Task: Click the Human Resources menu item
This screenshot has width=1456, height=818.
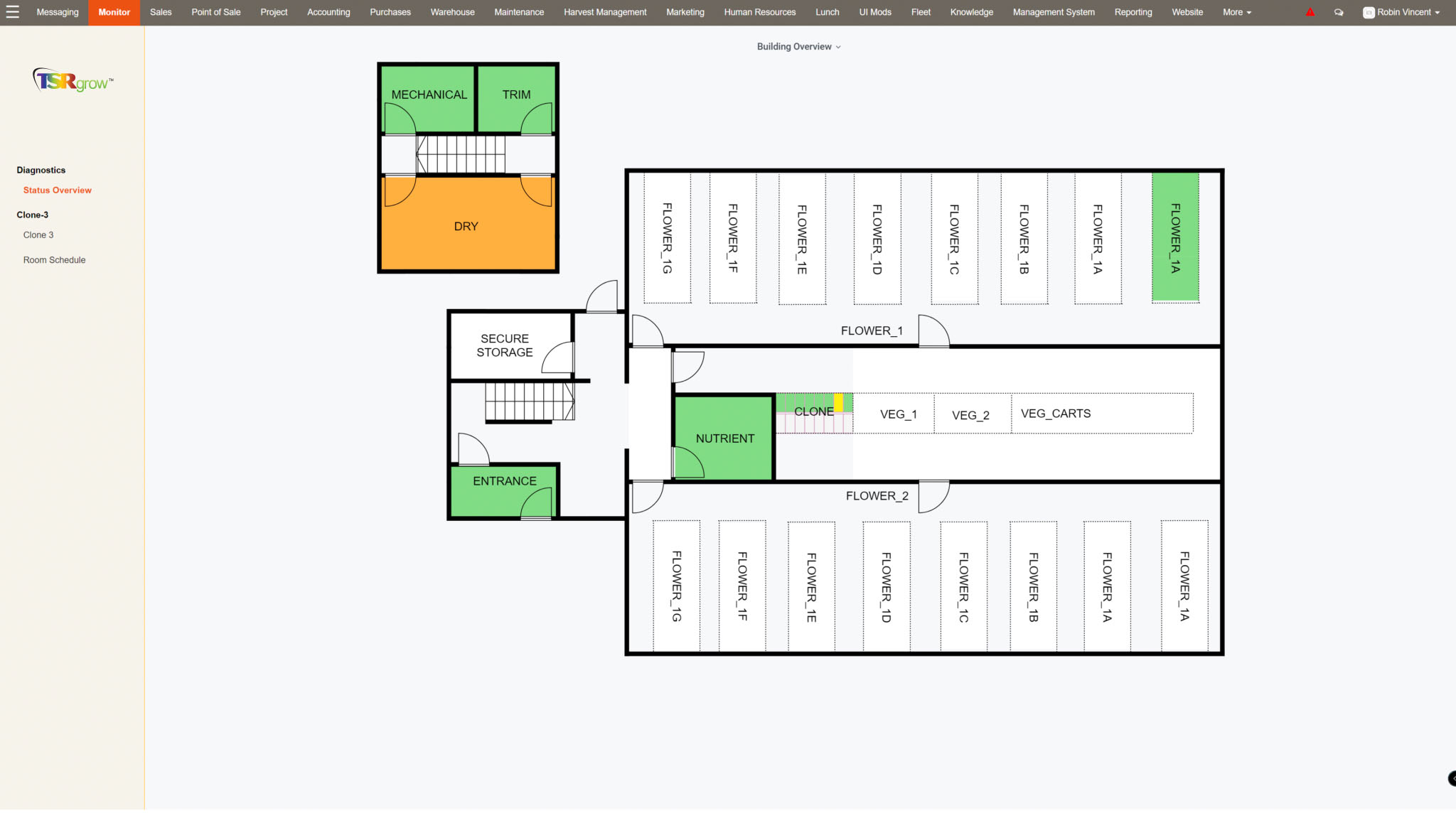Action: (760, 12)
